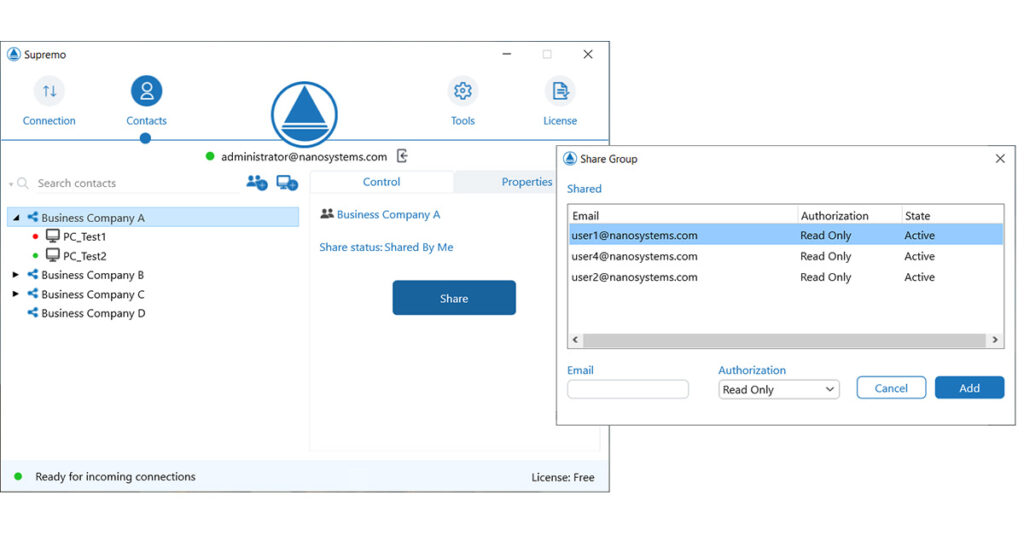Collapse the Business Company A group

click(16, 218)
